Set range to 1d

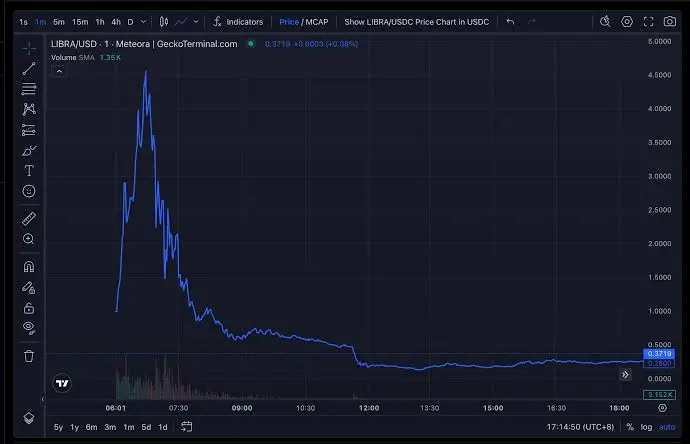tap(163, 427)
